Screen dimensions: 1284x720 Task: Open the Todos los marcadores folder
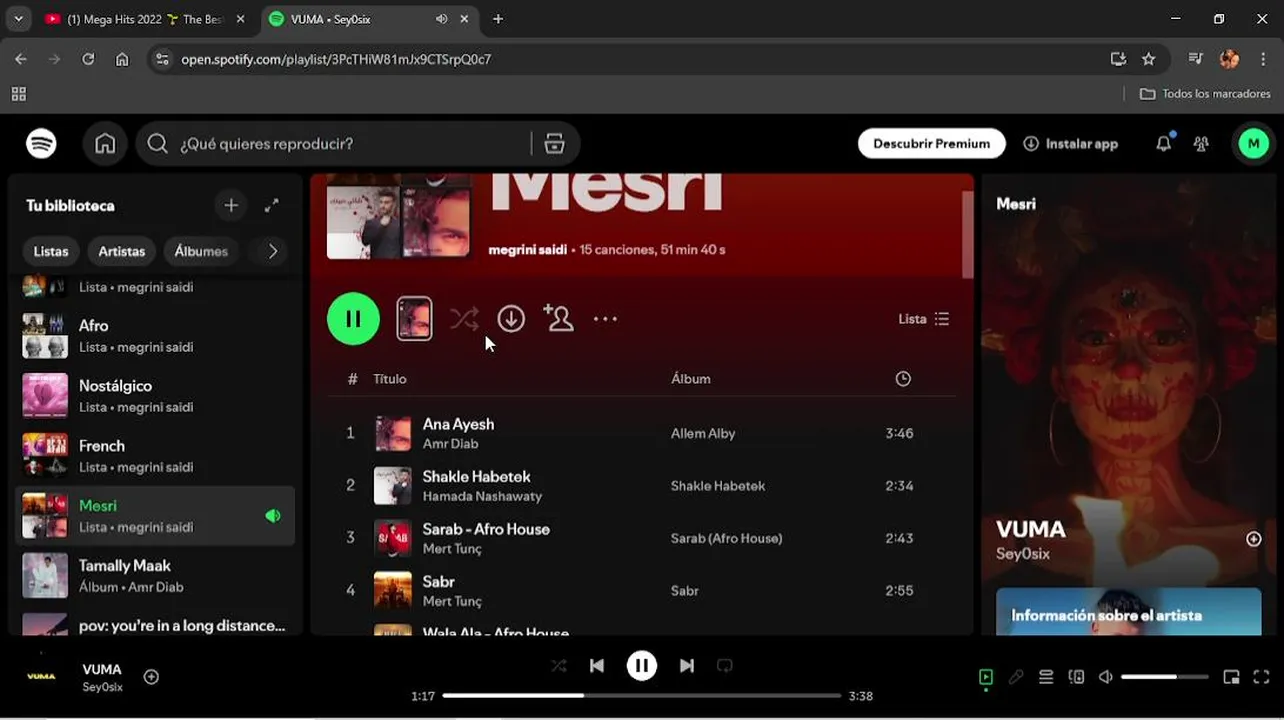1205,94
